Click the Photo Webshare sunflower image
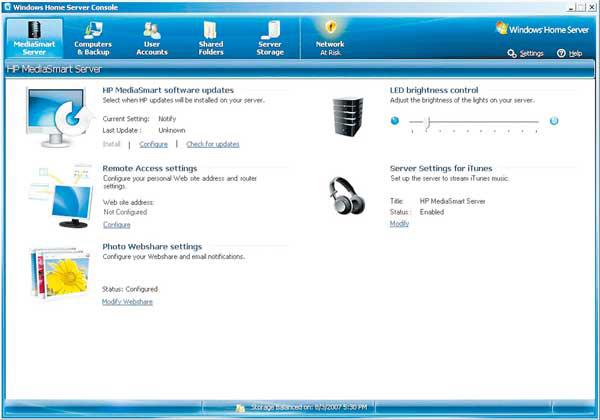 tap(60, 272)
